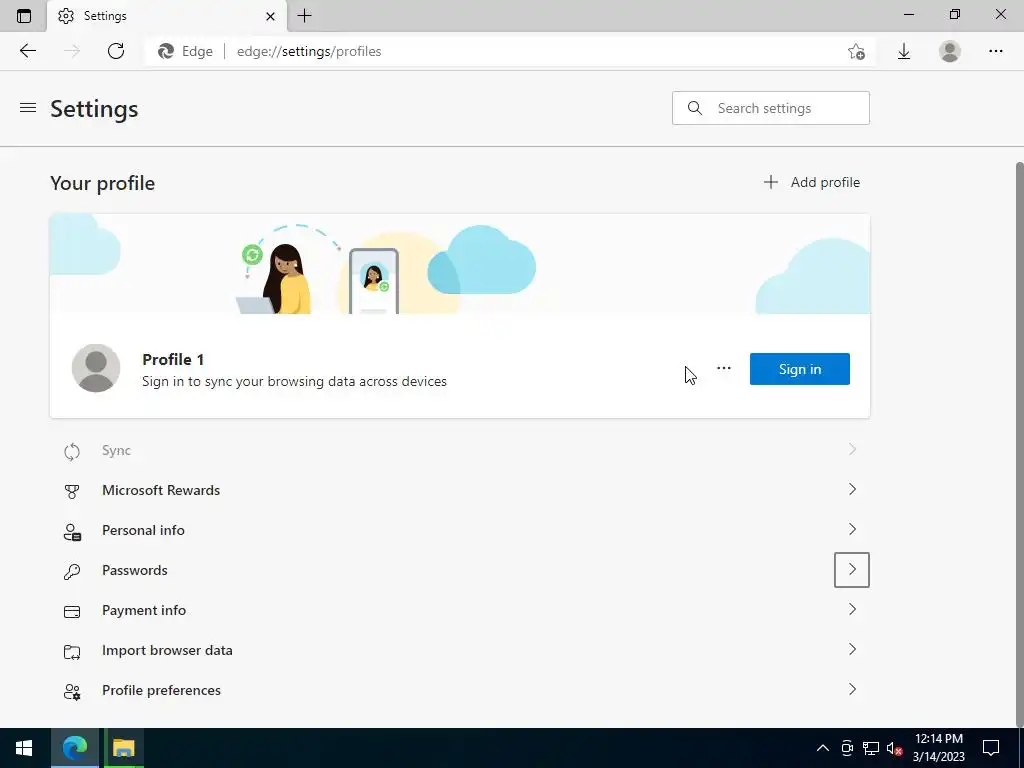
Task: Click the Your profile heading
Action: pyautogui.click(x=103, y=184)
